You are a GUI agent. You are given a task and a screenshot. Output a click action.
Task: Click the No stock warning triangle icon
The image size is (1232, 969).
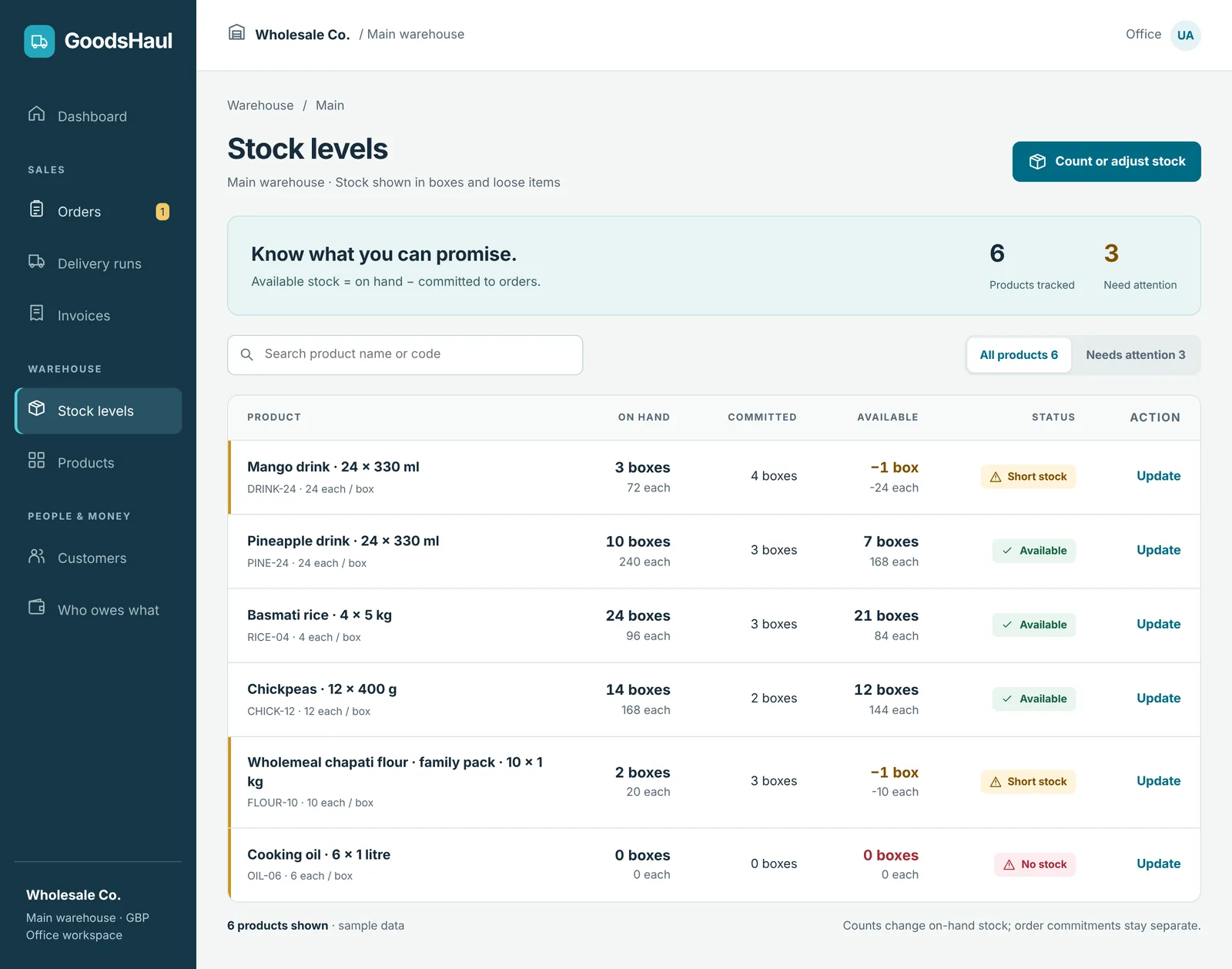tap(1009, 865)
